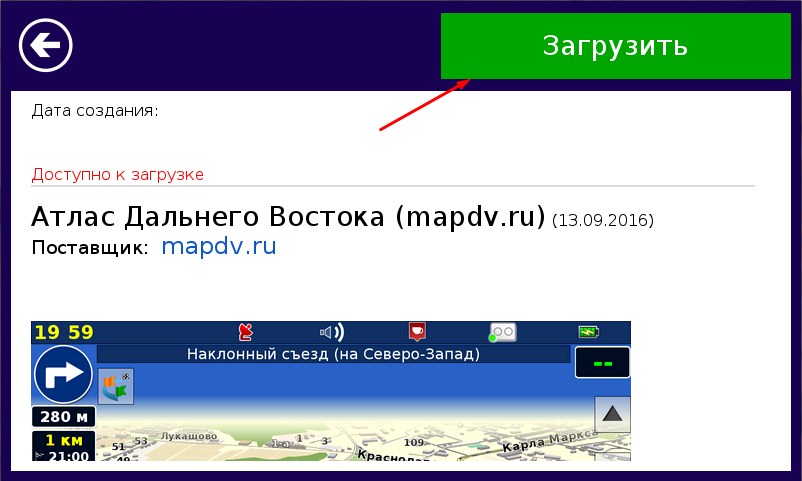The image size is (802, 481).
Task: Click the 19 59 clock display
Action: click(63, 332)
